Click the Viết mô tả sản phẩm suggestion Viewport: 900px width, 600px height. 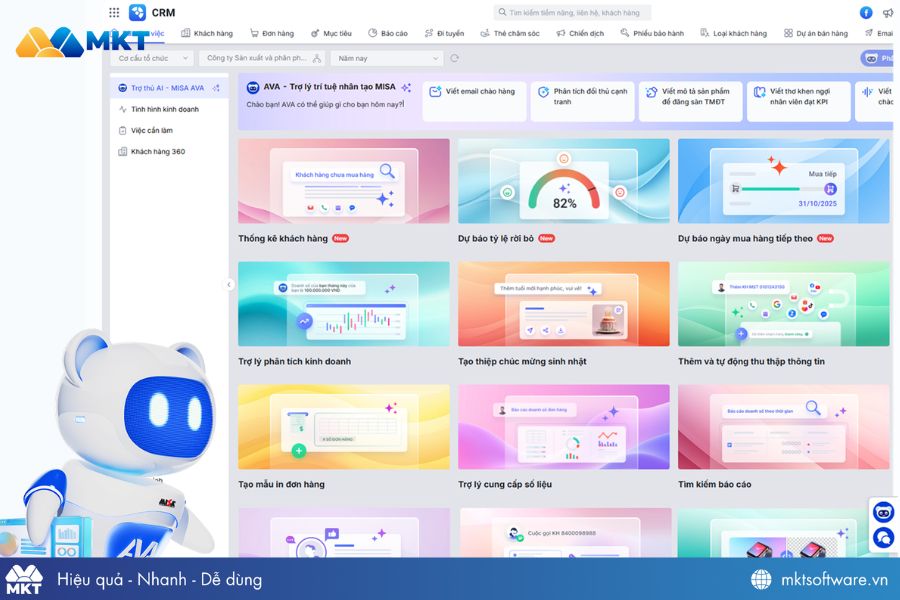(x=690, y=101)
